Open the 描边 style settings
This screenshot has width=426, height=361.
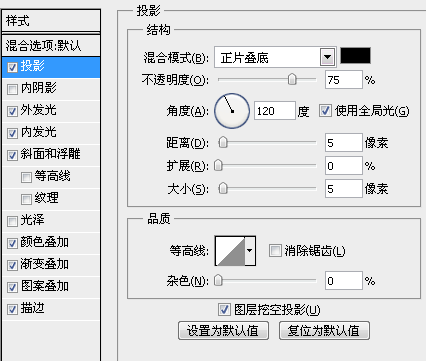[x=33, y=308]
